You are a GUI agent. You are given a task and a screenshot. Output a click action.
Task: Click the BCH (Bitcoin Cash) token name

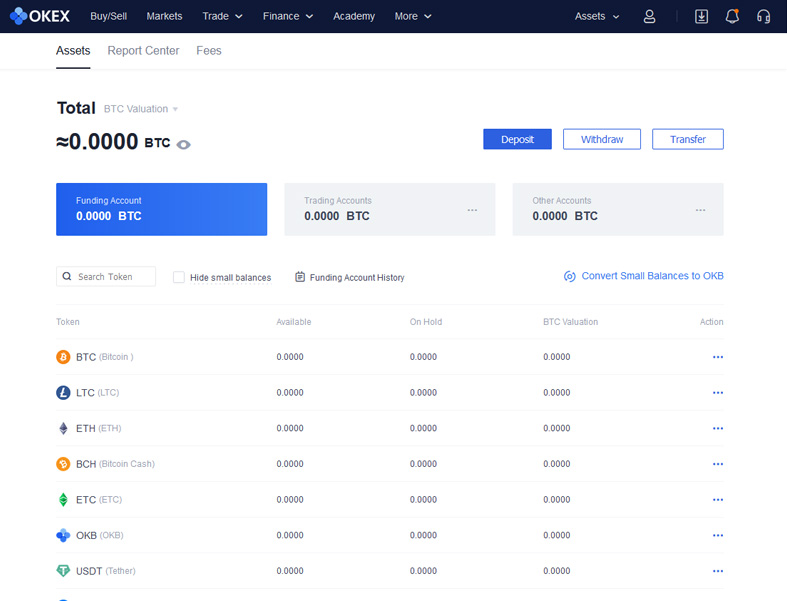point(115,464)
